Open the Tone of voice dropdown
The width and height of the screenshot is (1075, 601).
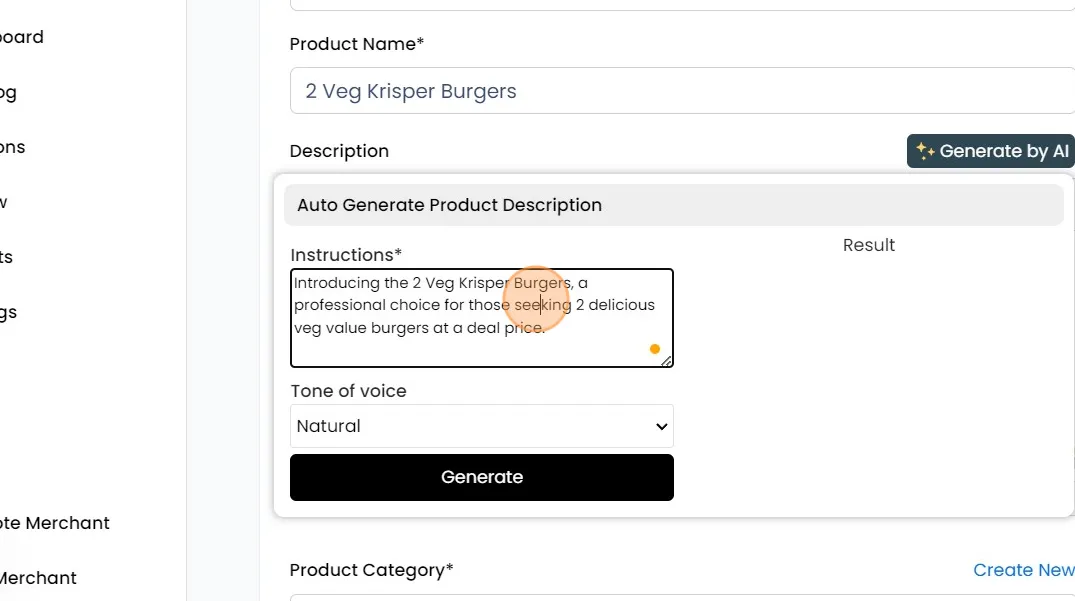coord(481,426)
